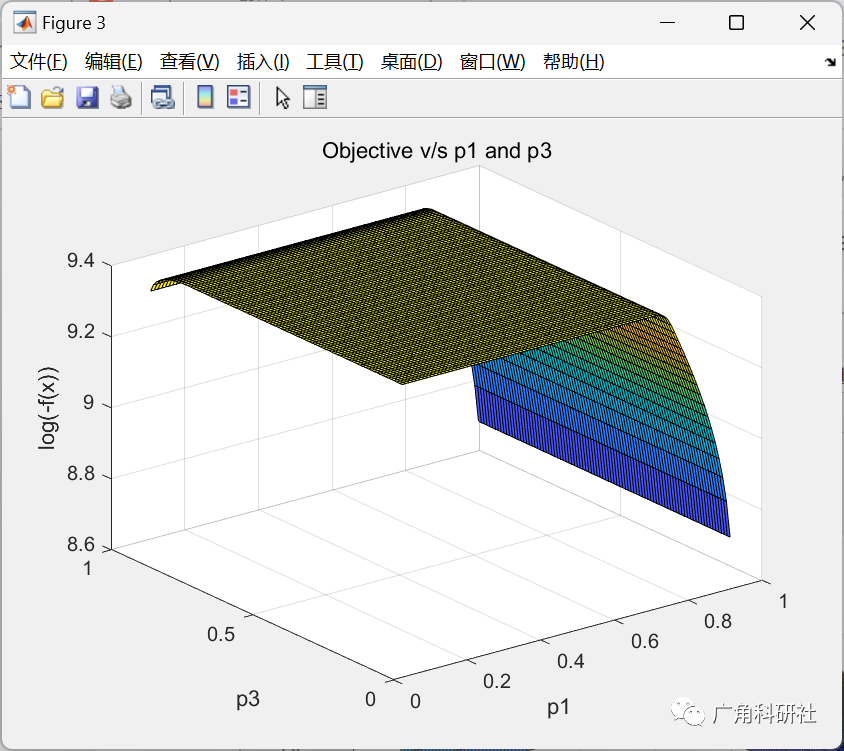Open the 窗口(W) menu
This screenshot has height=751, width=844.
click(x=493, y=61)
